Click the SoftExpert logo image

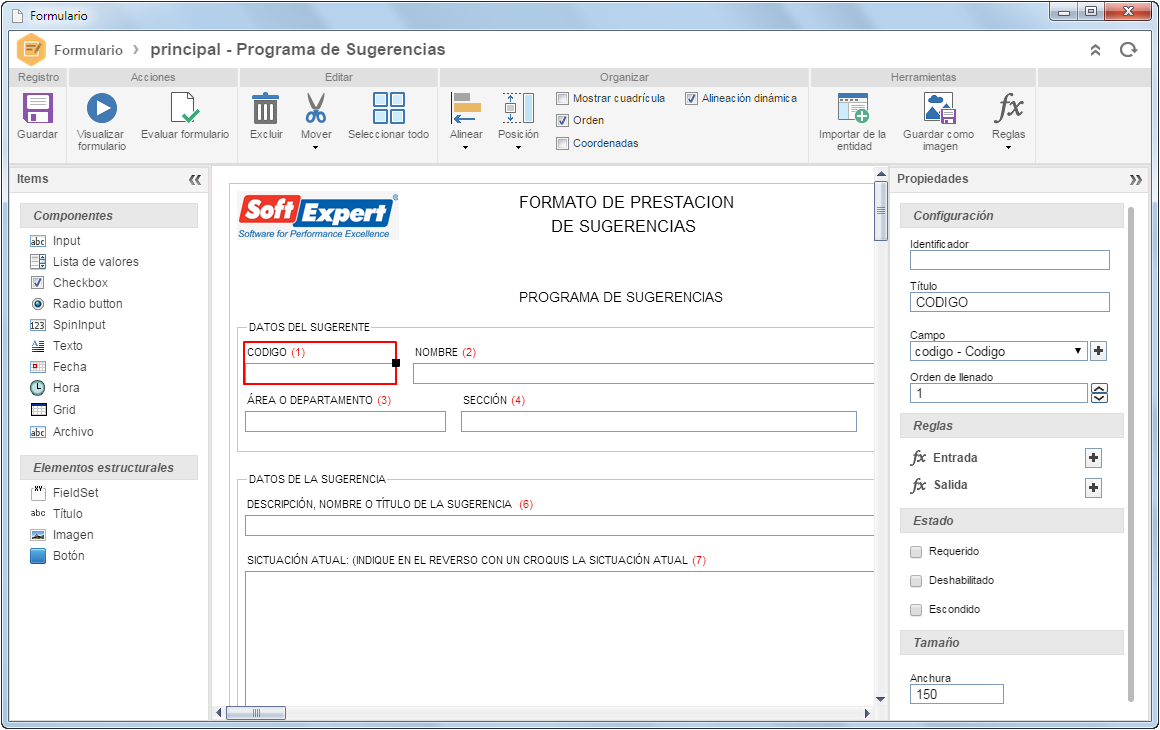pyautogui.click(x=317, y=217)
